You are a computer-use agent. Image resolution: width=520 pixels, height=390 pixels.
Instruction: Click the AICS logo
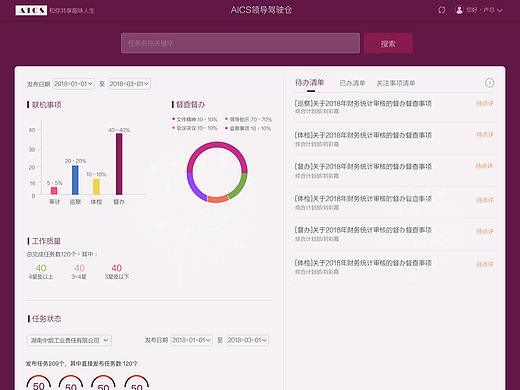point(31,10)
